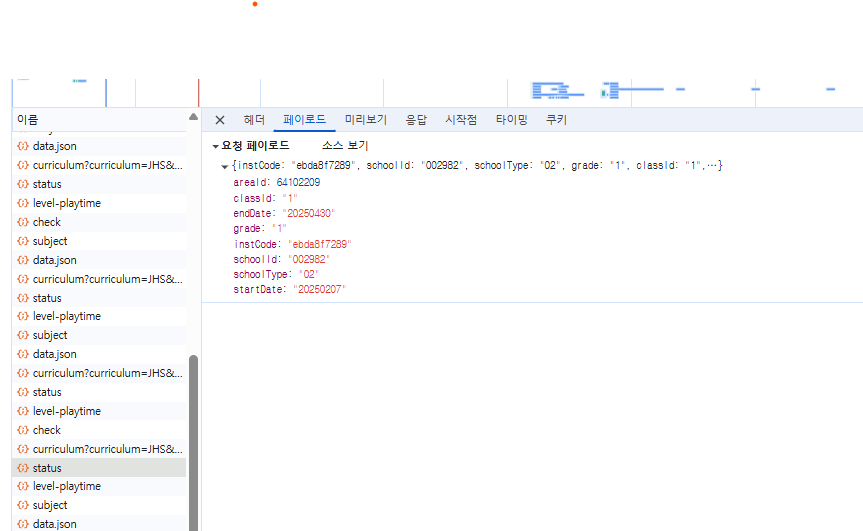Collapse the instCode payload object arrow
The image size is (863, 531).
coord(225,165)
